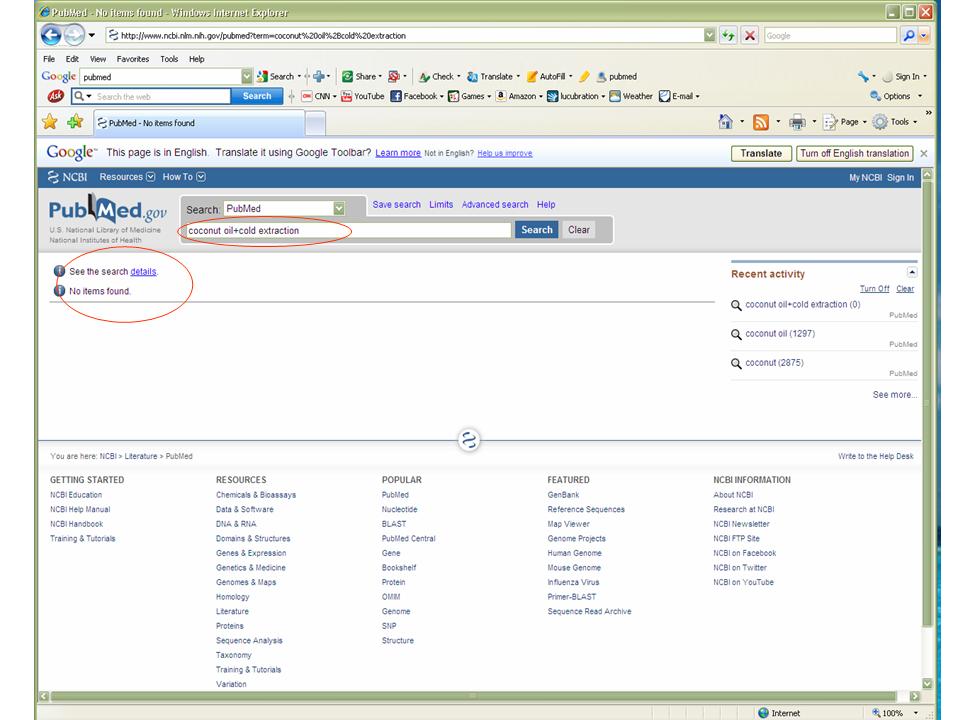Open the zoom level dropdown at 100%

tap(916, 713)
